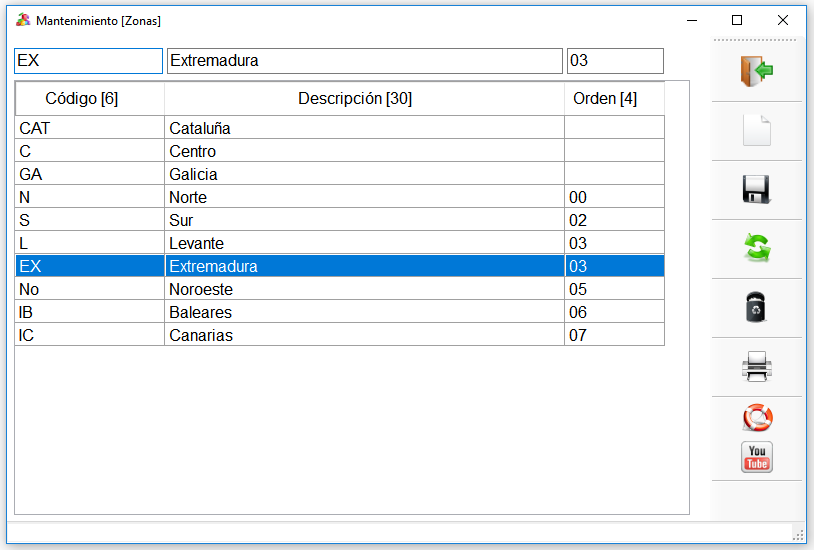The image size is (814, 550).
Task: Click the IC code cell
Action: (90, 334)
